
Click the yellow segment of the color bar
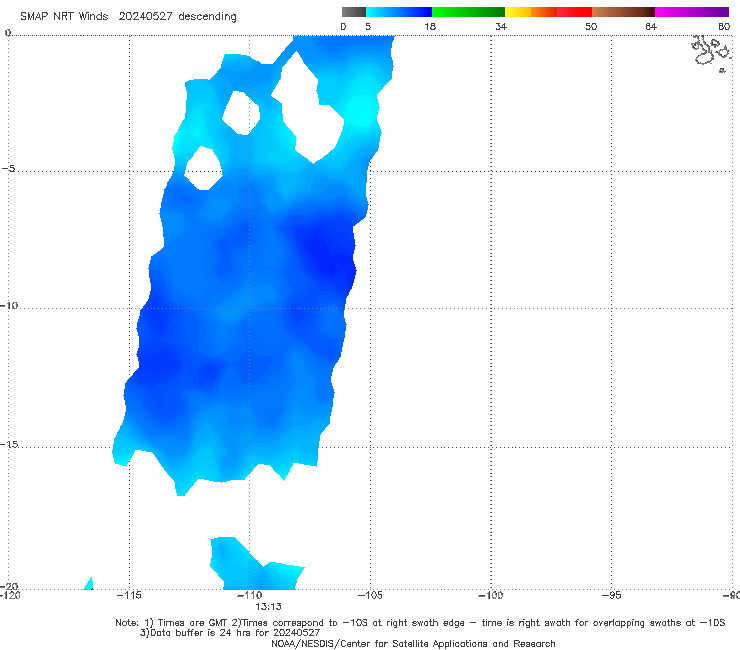(x=518, y=12)
